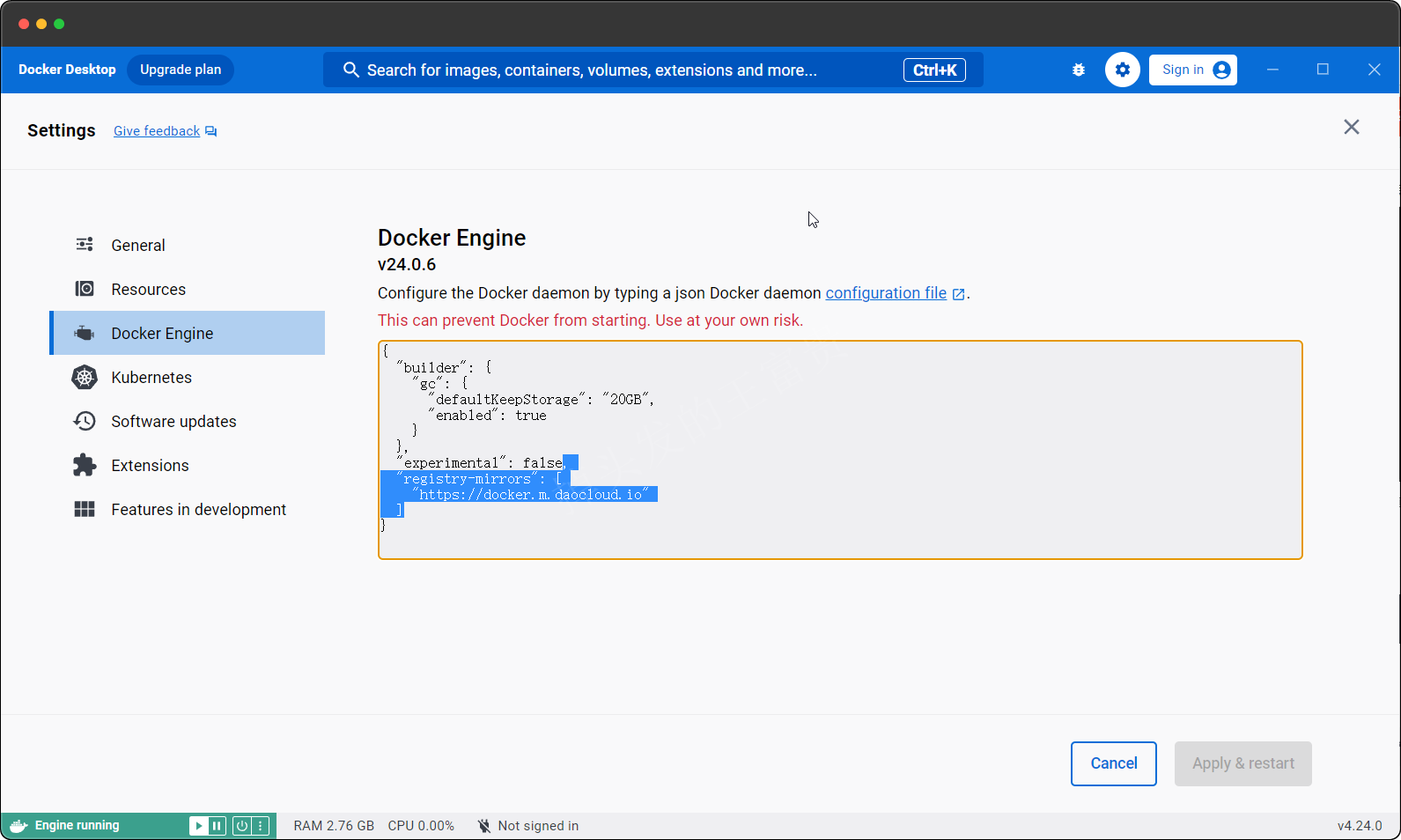Pause the Docker engine
1401x840 pixels.
pyautogui.click(x=217, y=826)
